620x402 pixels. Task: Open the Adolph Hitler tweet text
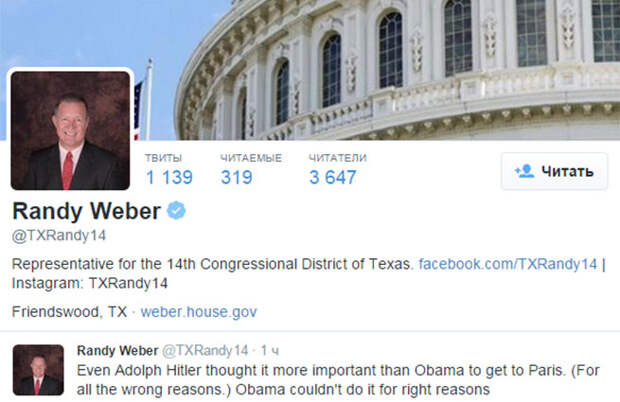click(x=338, y=380)
